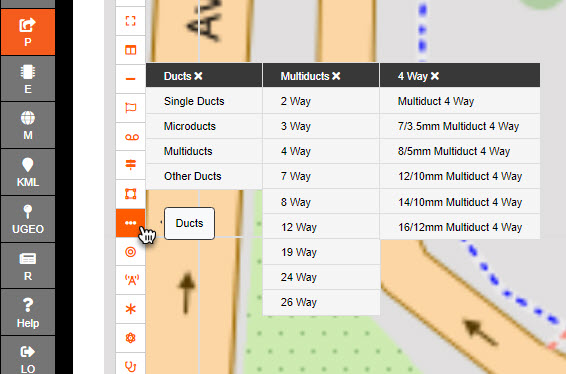
Task: Select the flower-shaped tool icon
Action: pos(130,338)
